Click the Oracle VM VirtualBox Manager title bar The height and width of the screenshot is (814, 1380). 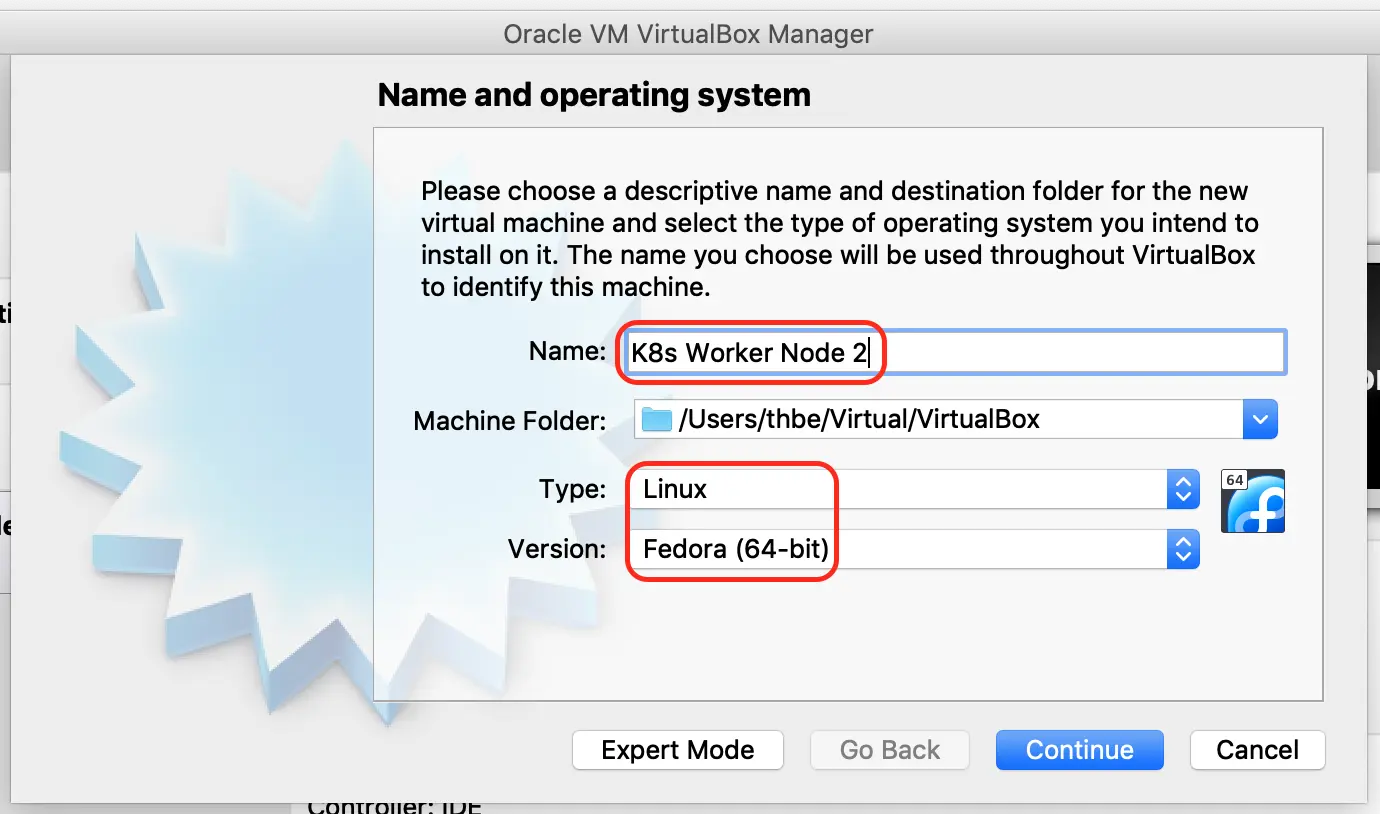tap(688, 33)
